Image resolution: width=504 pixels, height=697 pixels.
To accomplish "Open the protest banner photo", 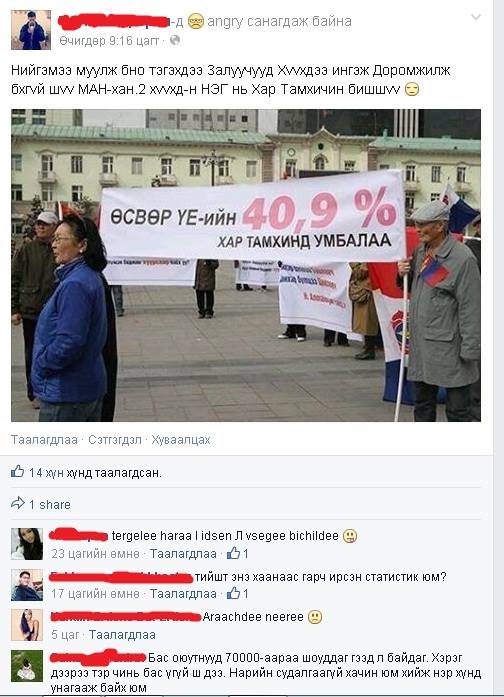I will point(246,265).
